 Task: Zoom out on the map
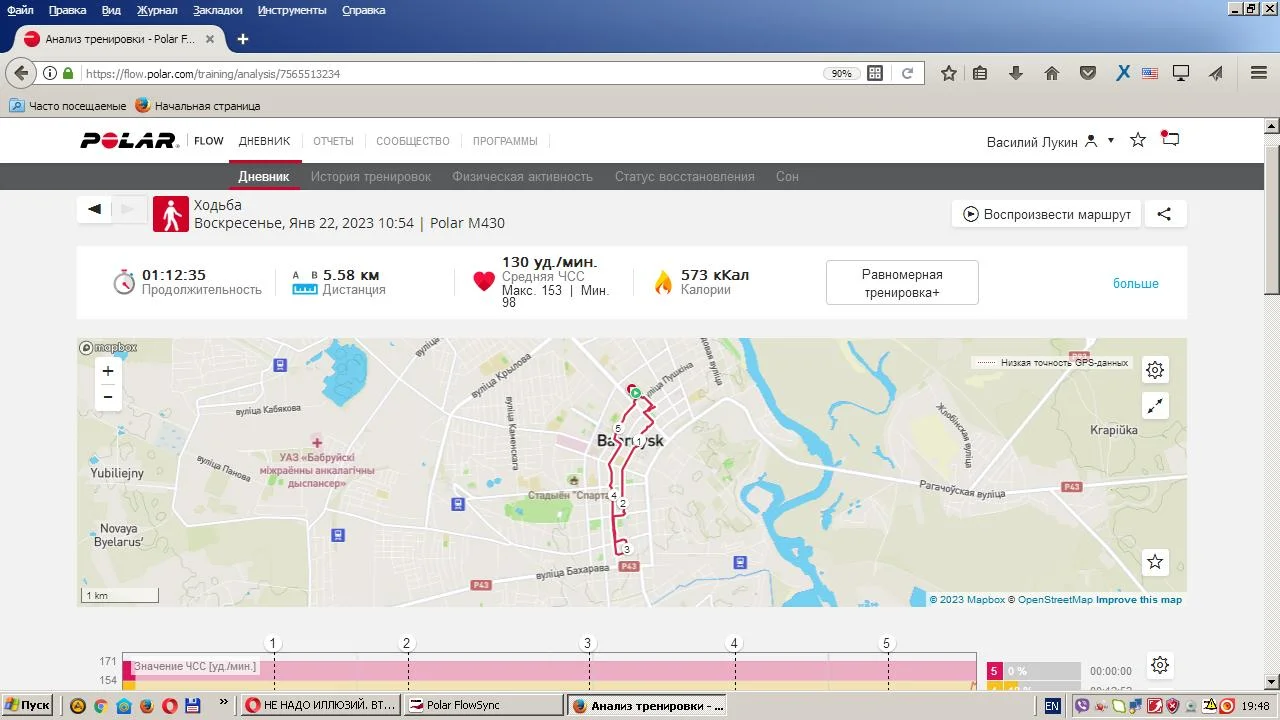[x=108, y=397]
